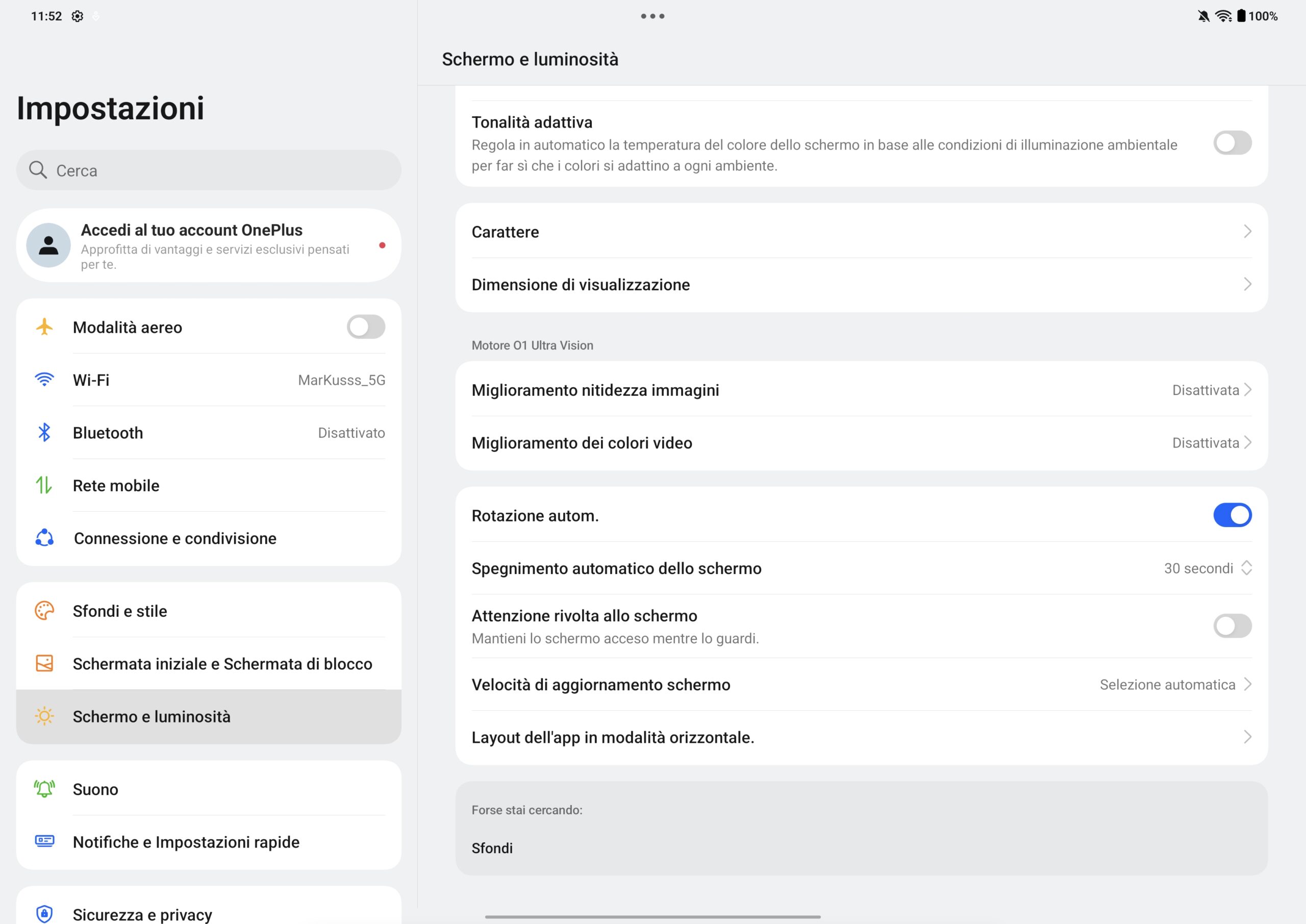The image size is (1306, 924).
Task: Tap MarKusss_5G network name
Action: (341, 380)
